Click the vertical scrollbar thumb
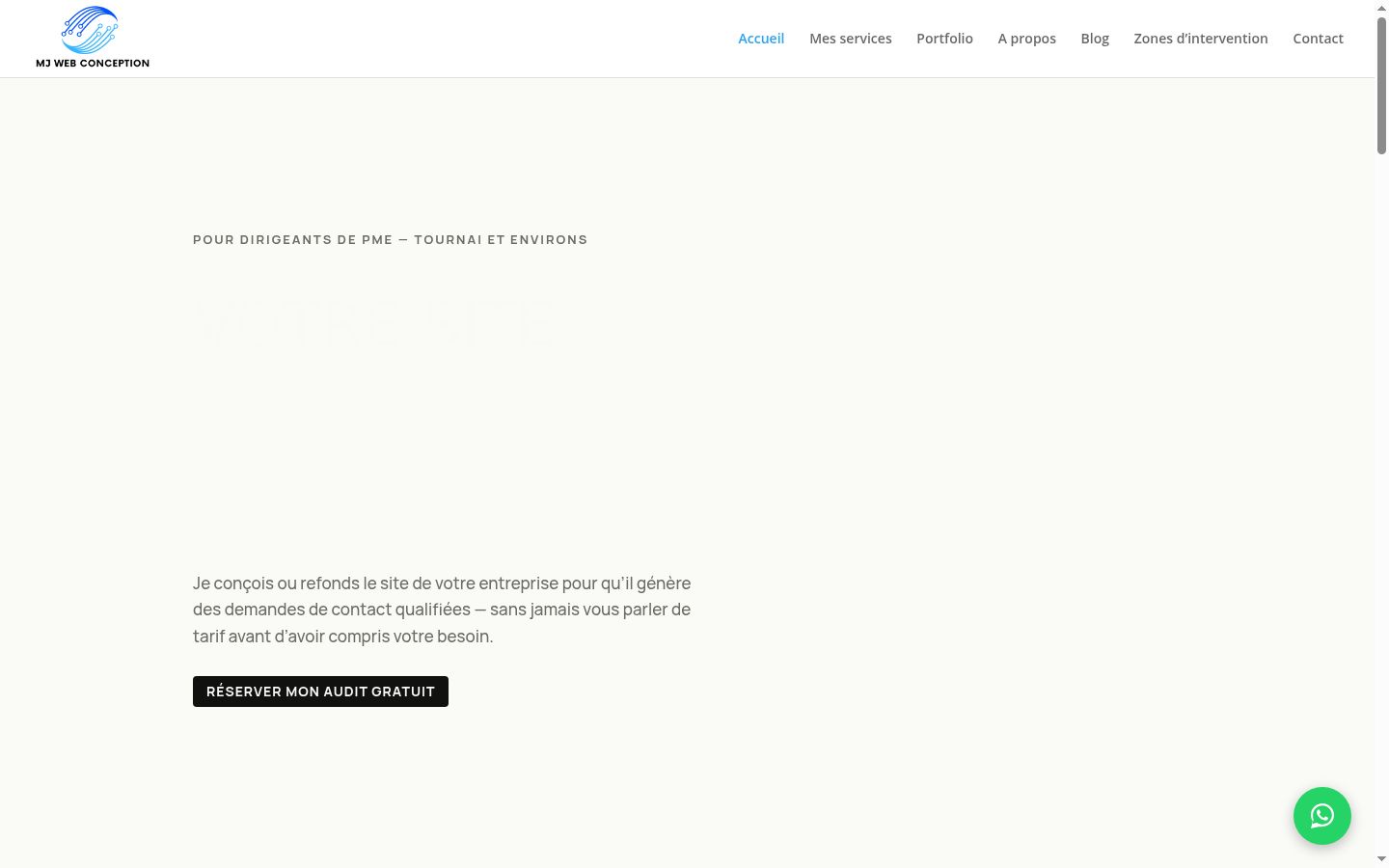Viewport: 1389px width, 868px height. [x=1381, y=85]
